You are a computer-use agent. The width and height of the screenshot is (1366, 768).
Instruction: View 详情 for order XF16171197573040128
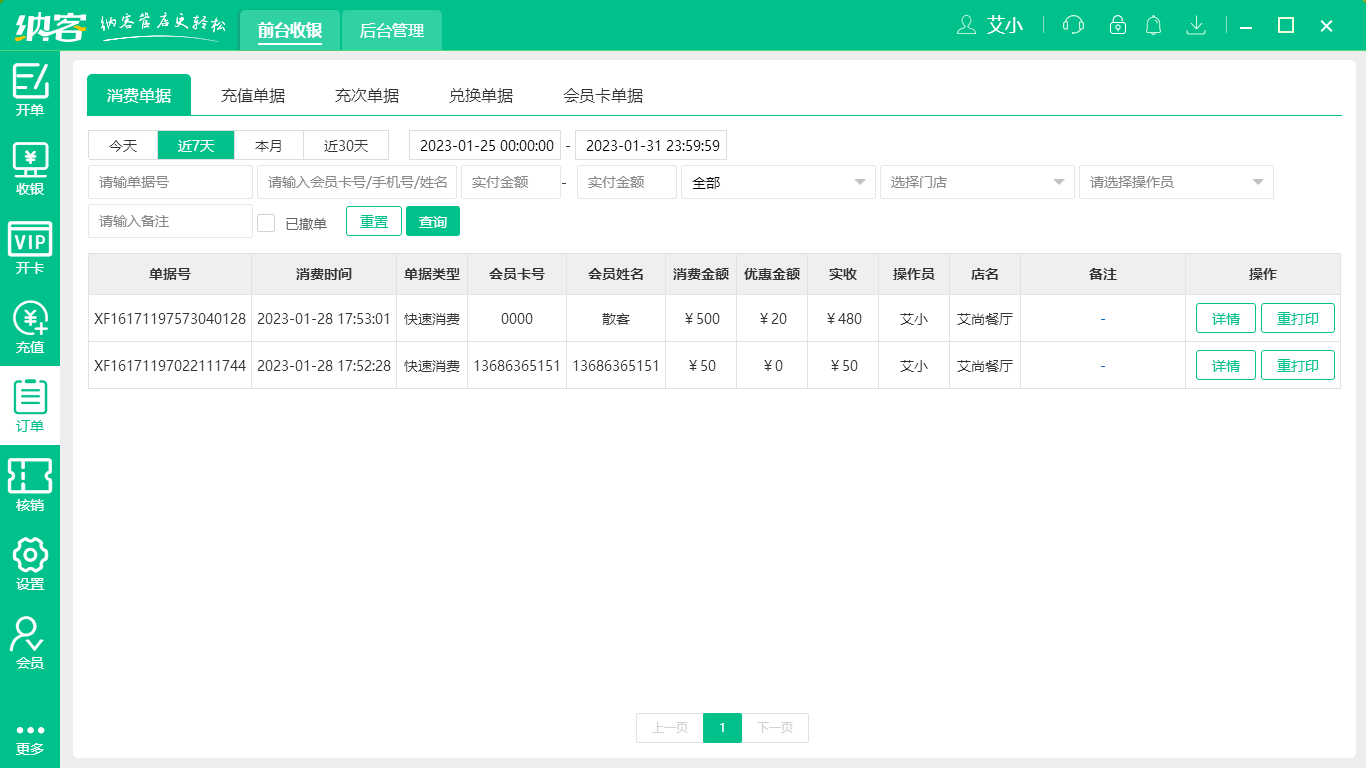point(1225,318)
